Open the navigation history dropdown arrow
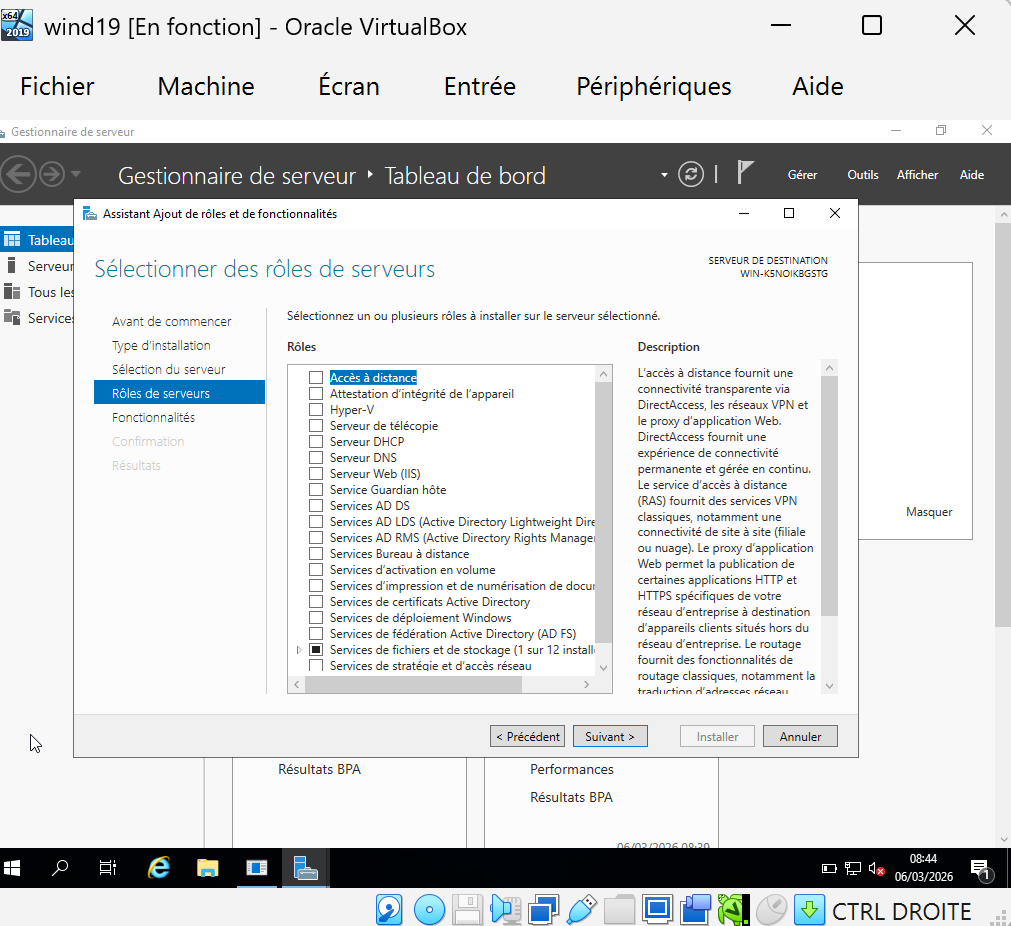The width and height of the screenshot is (1011, 926). (75, 173)
